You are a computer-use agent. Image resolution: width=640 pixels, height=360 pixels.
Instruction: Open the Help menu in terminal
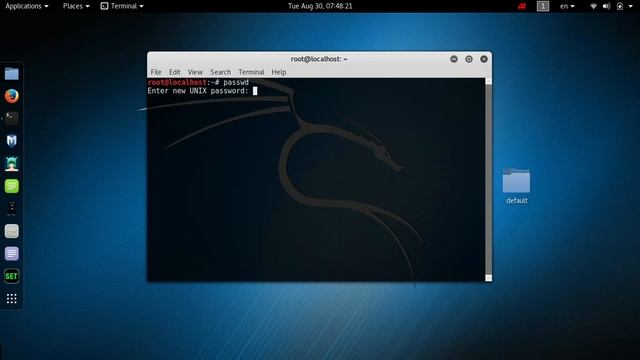(x=279, y=72)
